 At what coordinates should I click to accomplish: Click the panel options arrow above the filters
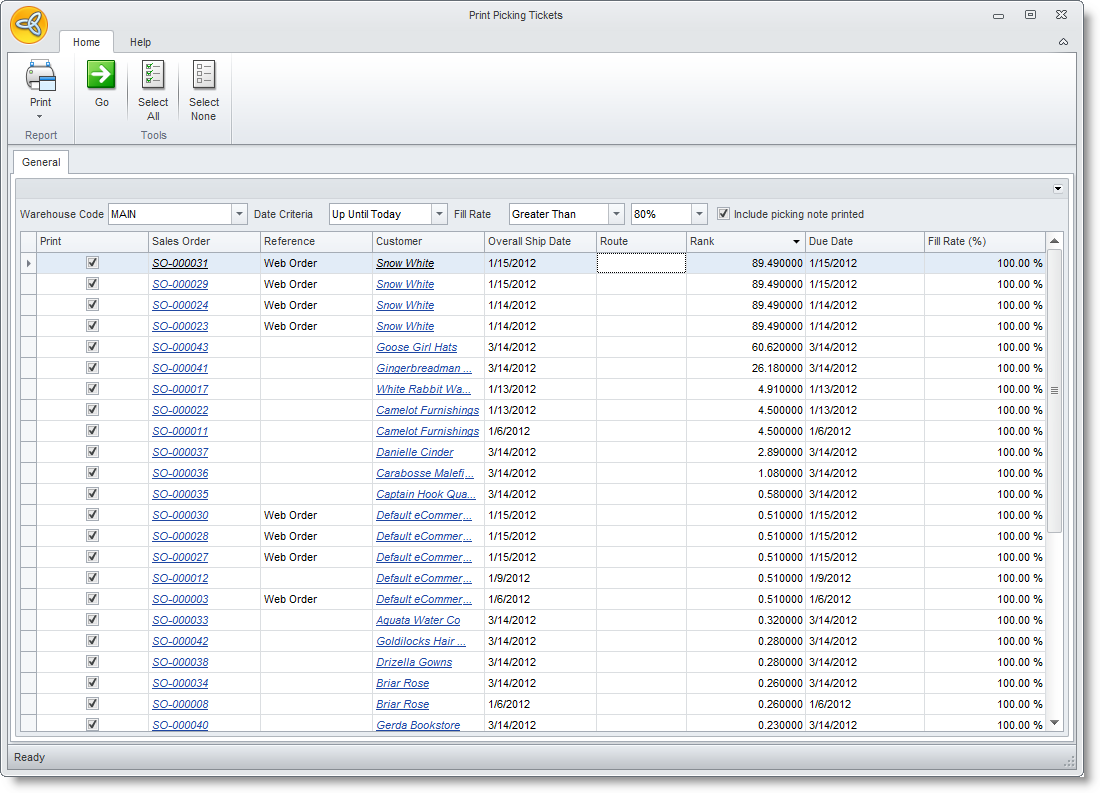tap(1058, 188)
